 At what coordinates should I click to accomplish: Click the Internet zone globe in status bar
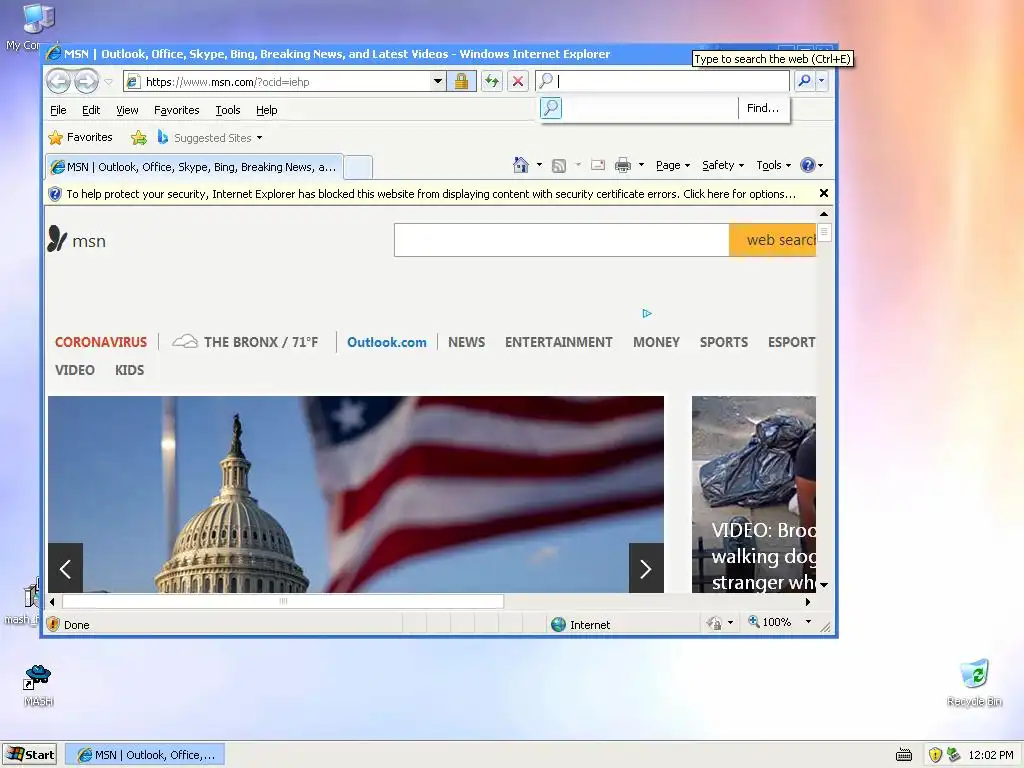pyautogui.click(x=558, y=624)
